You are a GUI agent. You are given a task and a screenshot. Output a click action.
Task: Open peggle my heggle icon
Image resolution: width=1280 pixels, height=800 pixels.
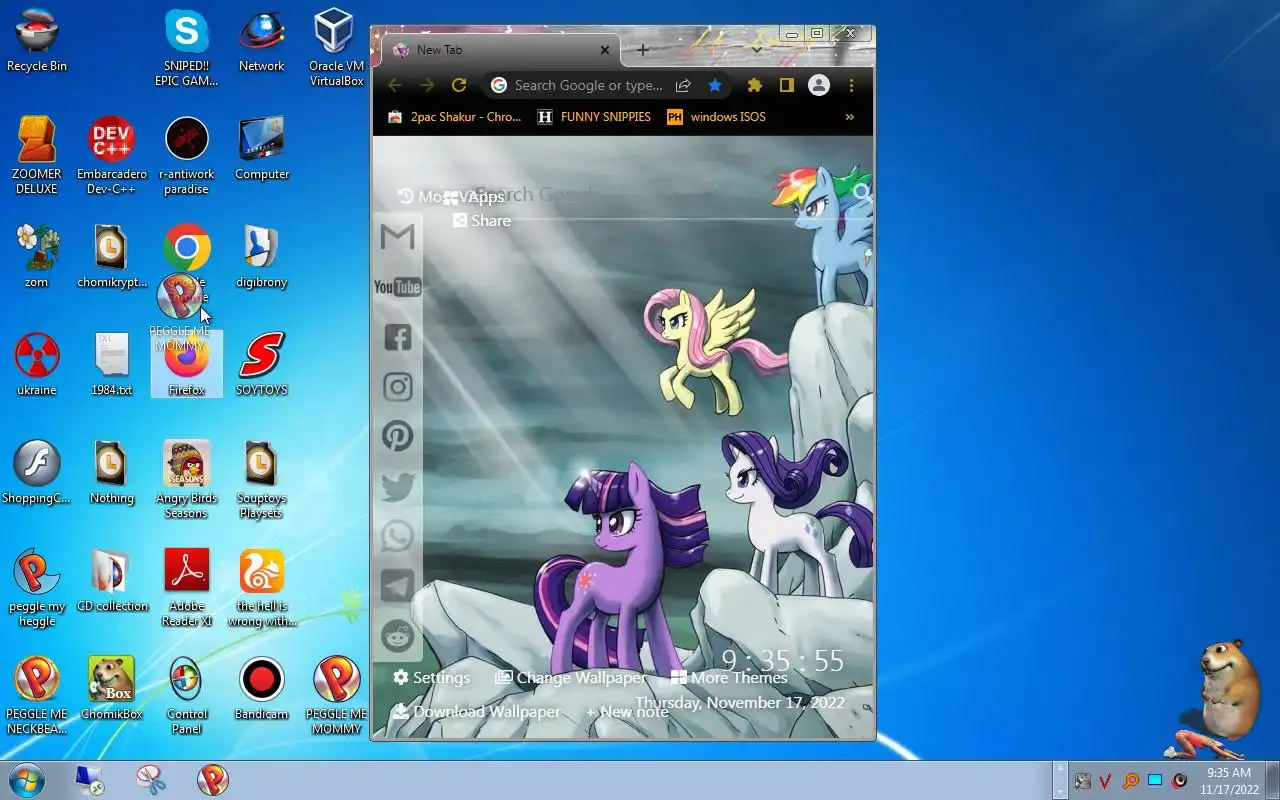37,588
